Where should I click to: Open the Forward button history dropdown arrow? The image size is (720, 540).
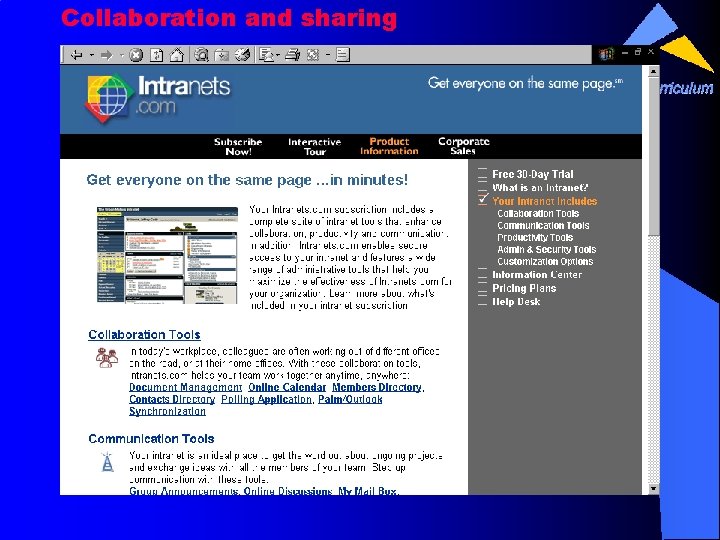click(122, 56)
